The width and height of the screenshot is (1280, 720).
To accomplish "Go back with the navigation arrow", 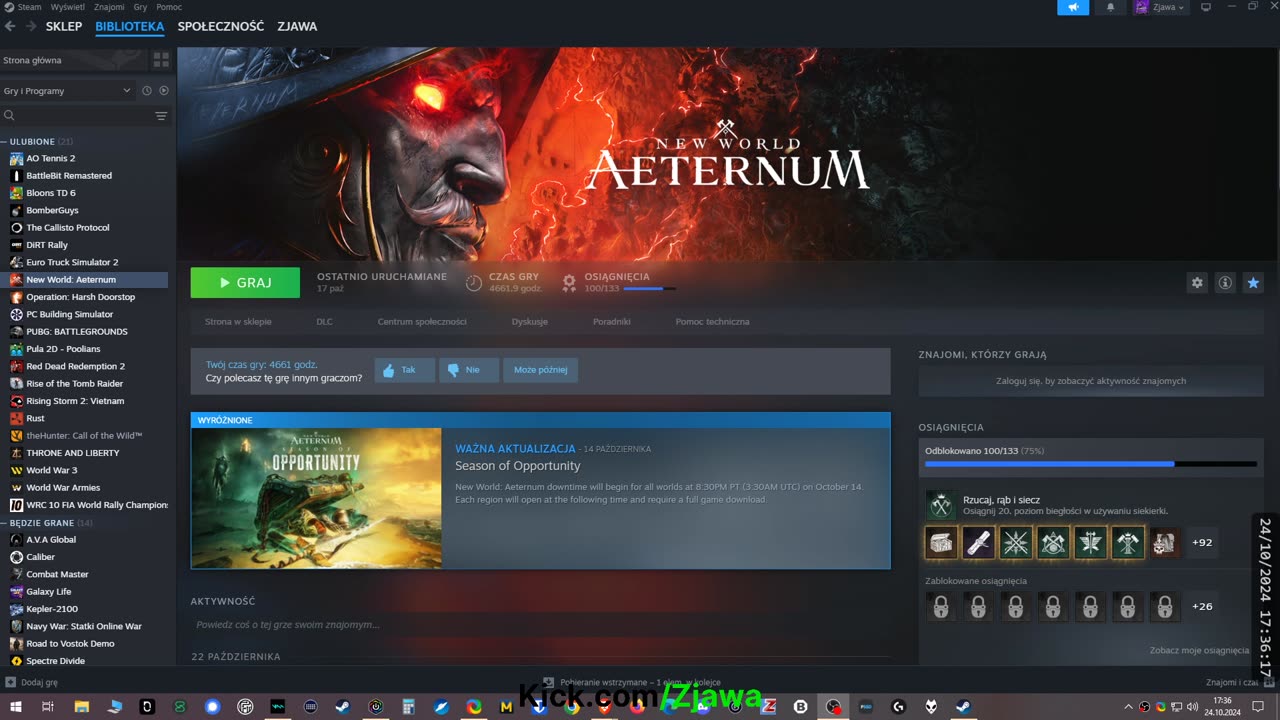I will click(x=10, y=27).
